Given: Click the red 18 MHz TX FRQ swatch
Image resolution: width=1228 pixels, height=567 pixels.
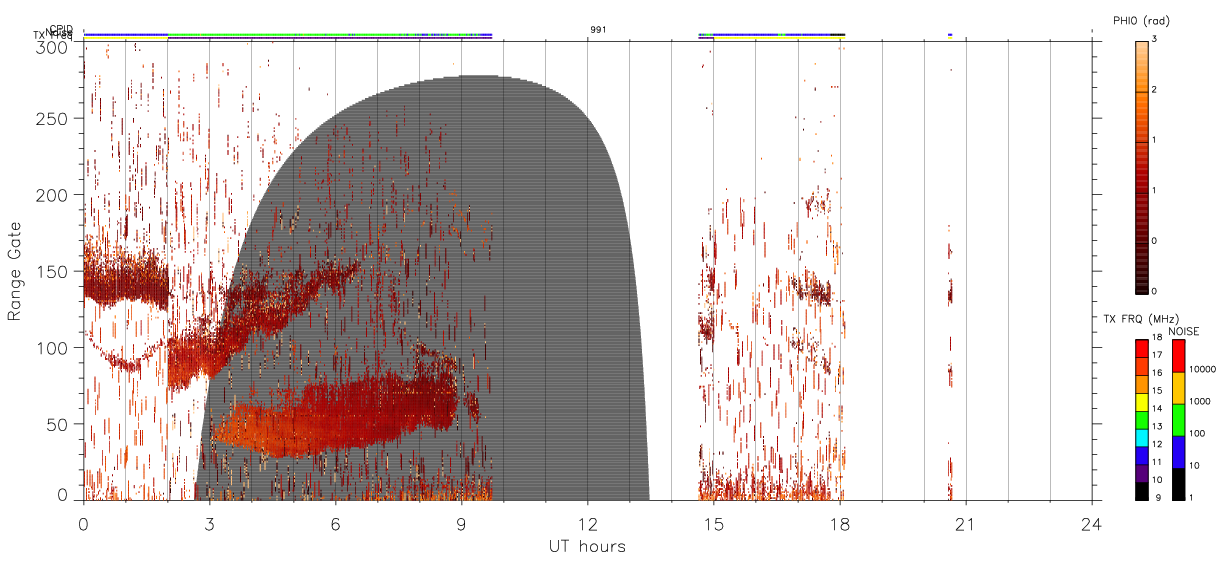Looking at the screenshot, I should point(1142,348).
